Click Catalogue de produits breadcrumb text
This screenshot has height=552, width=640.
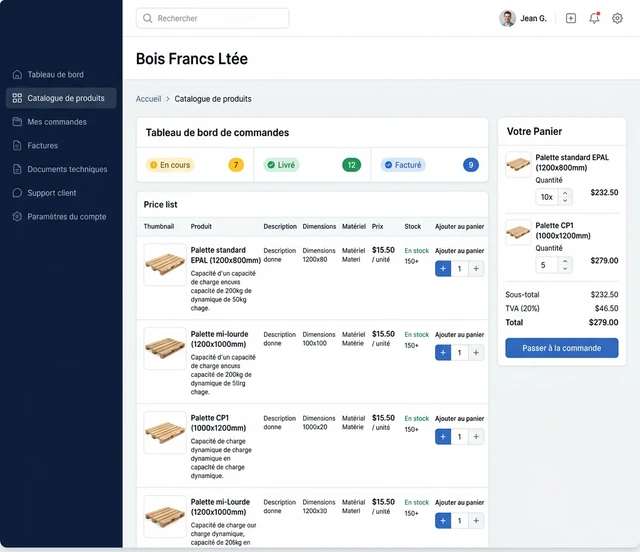click(x=213, y=99)
